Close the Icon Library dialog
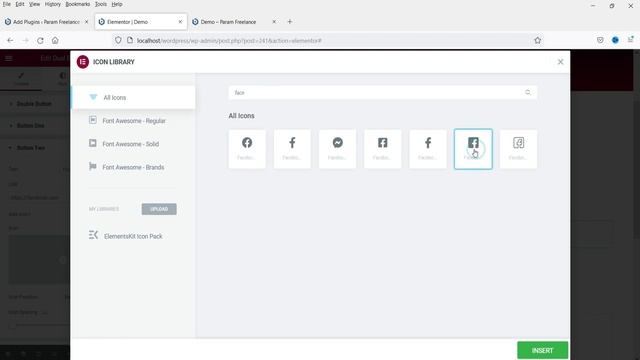 tap(560, 62)
